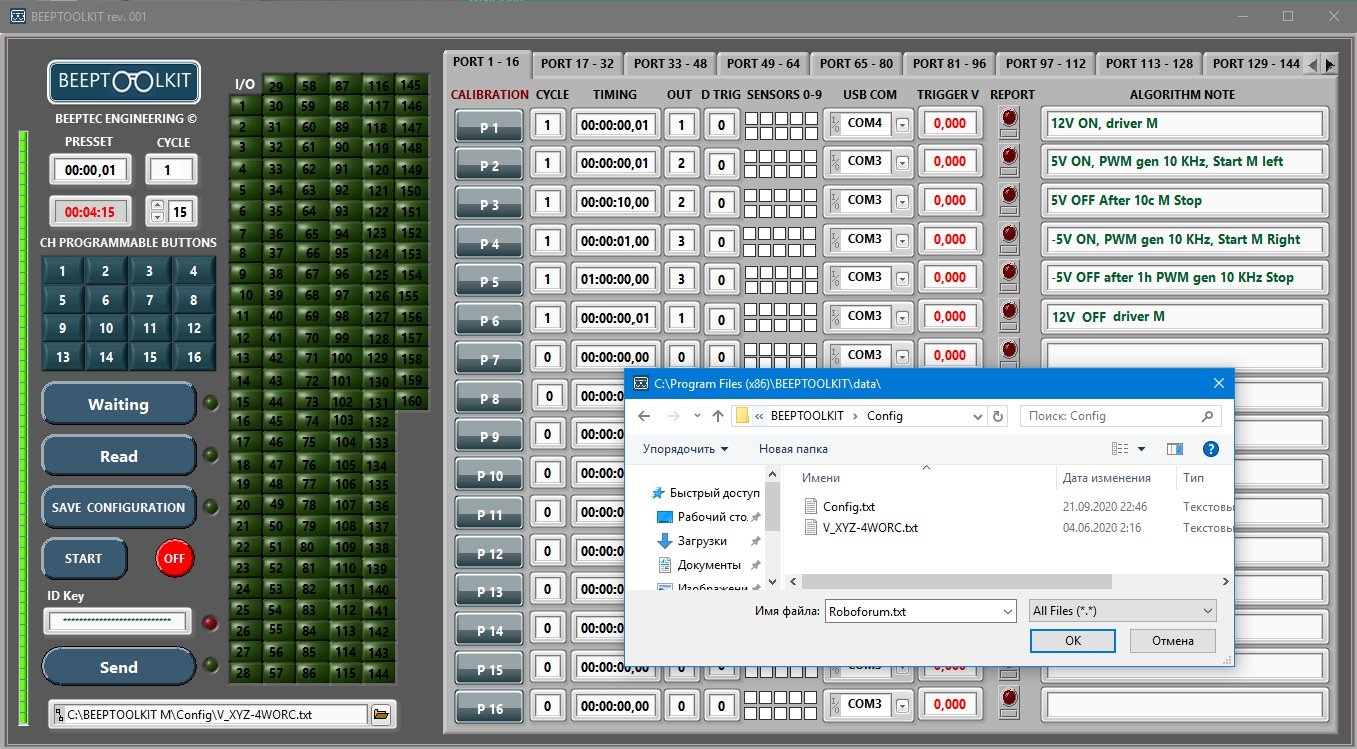Toggle the first sensor checkbox in P1 row

coord(751,118)
